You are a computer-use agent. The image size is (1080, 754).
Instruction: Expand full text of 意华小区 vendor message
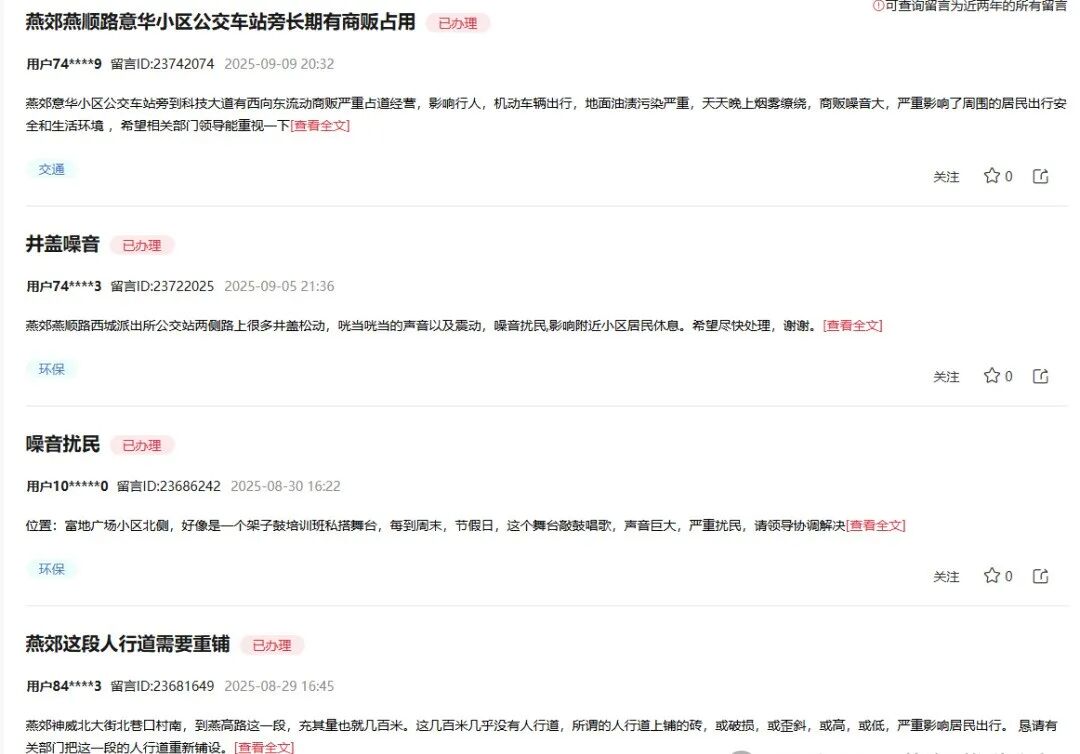tap(320, 126)
